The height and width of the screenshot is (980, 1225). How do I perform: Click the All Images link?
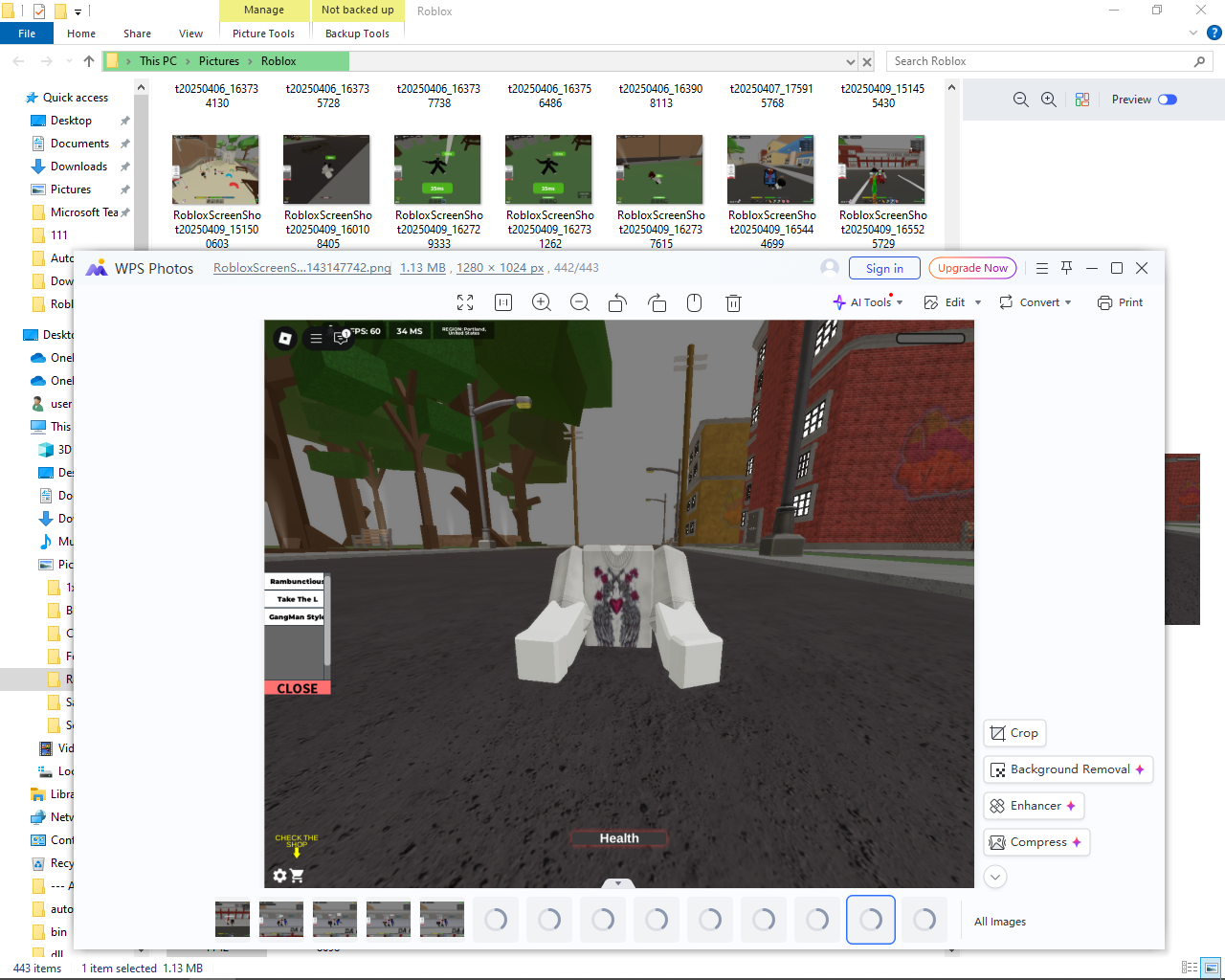tap(1000, 922)
